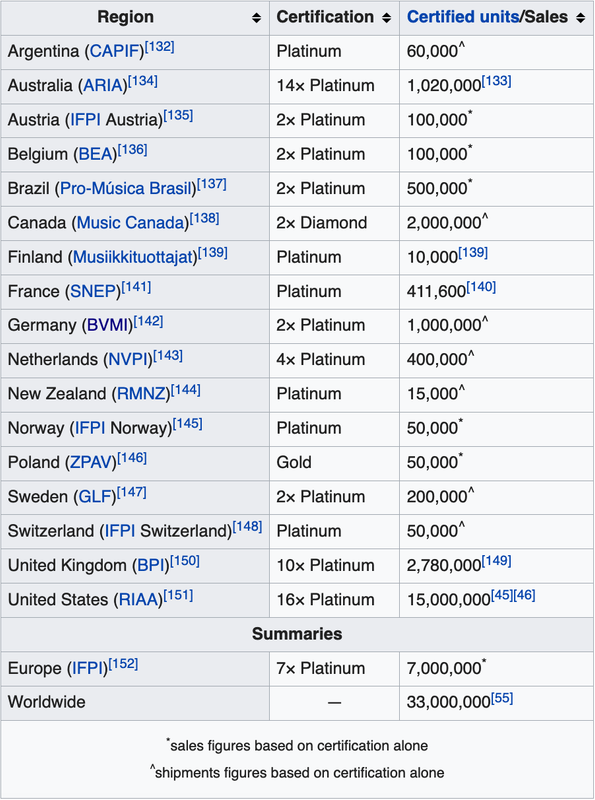Open the Music Canada link

pyautogui.click(x=131, y=222)
